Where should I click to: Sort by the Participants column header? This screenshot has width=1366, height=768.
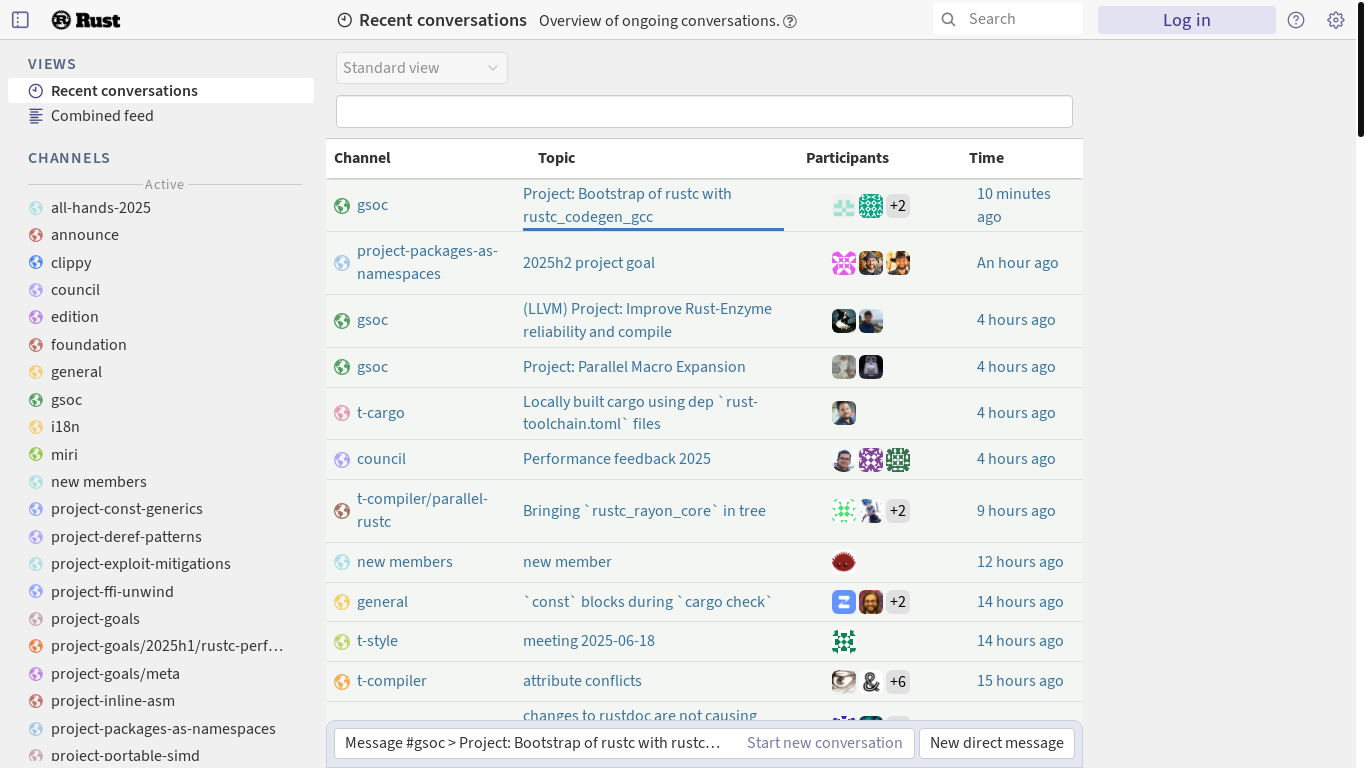tap(847, 158)
